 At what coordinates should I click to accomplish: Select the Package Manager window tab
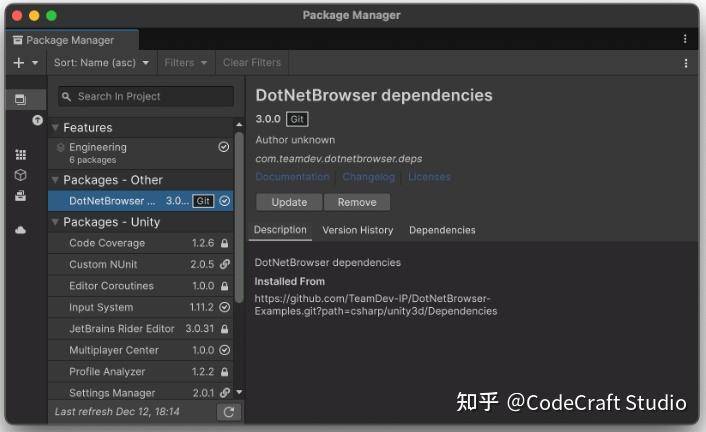click(x=72, y=40)
